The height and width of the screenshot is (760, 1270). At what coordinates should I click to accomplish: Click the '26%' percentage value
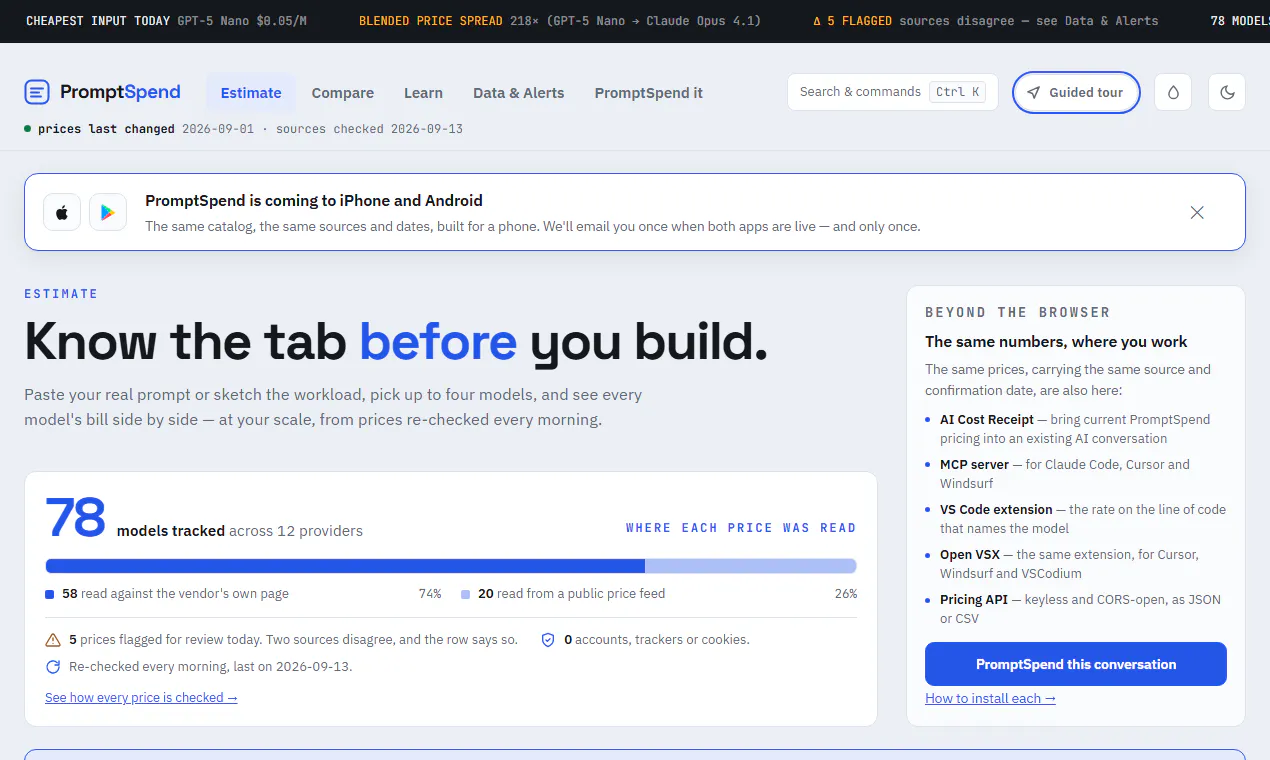[x=846, y=594]
